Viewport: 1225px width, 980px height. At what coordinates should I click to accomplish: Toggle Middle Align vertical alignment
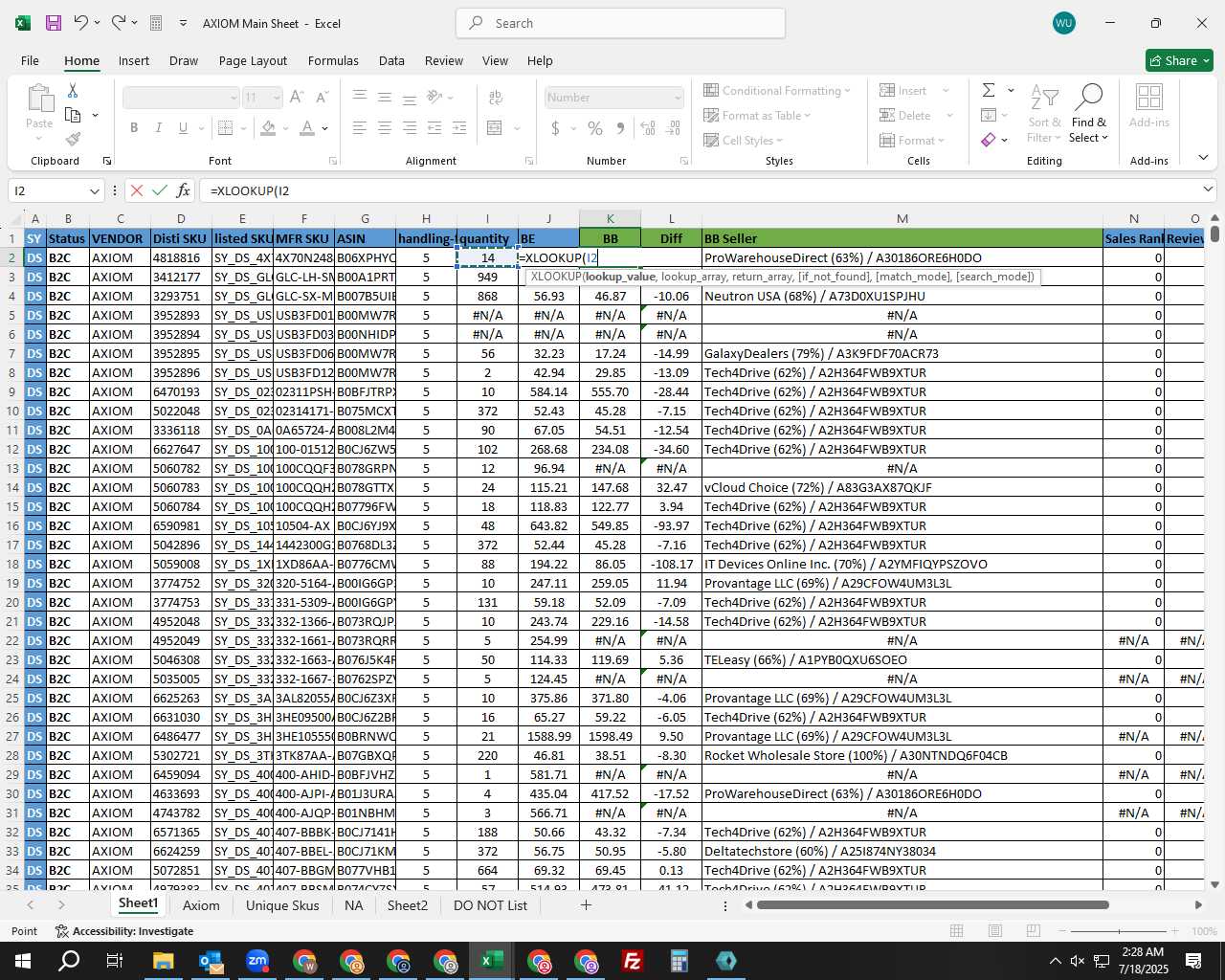pos(385,97)
